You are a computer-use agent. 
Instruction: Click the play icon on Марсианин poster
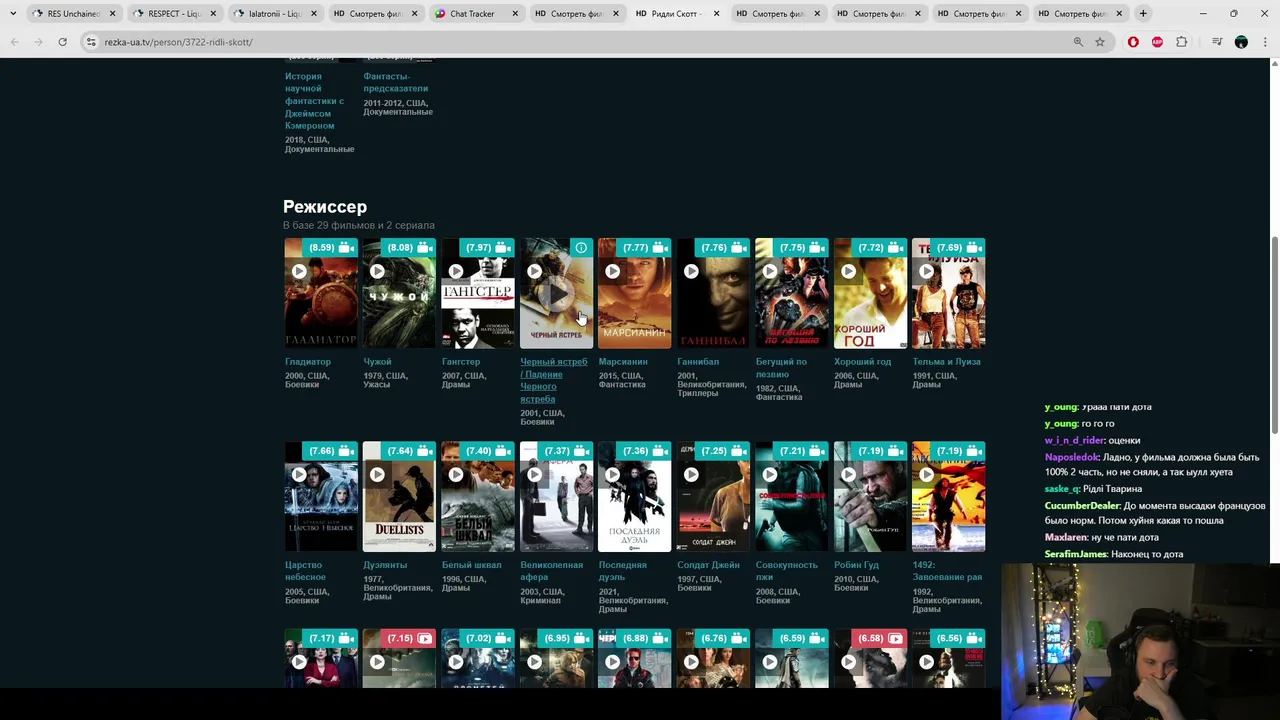(x=613, y=271)
